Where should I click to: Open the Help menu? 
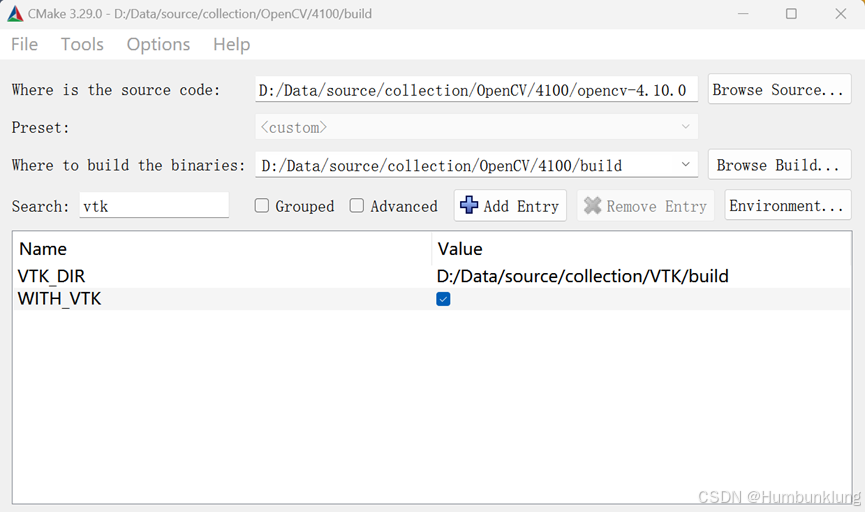pyautogui.click(x=231, y=44)
